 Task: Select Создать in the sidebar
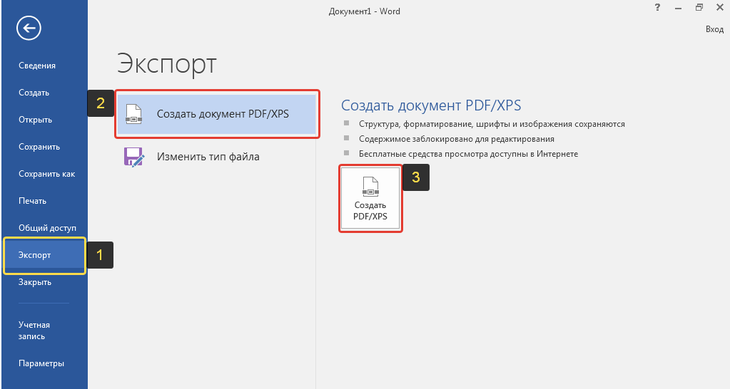(34, 93)
